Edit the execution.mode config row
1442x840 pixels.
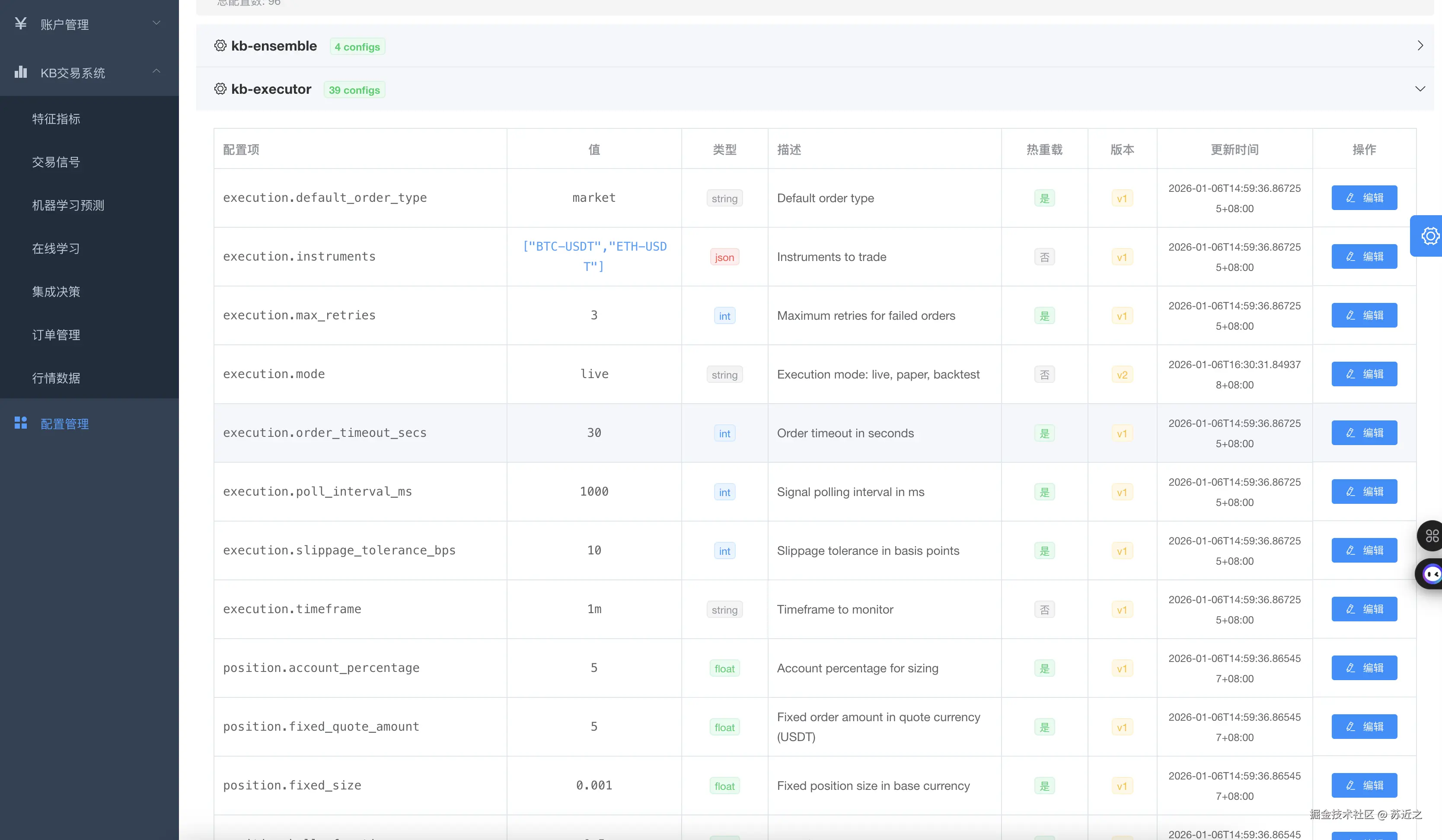[x=1364, y=374]
